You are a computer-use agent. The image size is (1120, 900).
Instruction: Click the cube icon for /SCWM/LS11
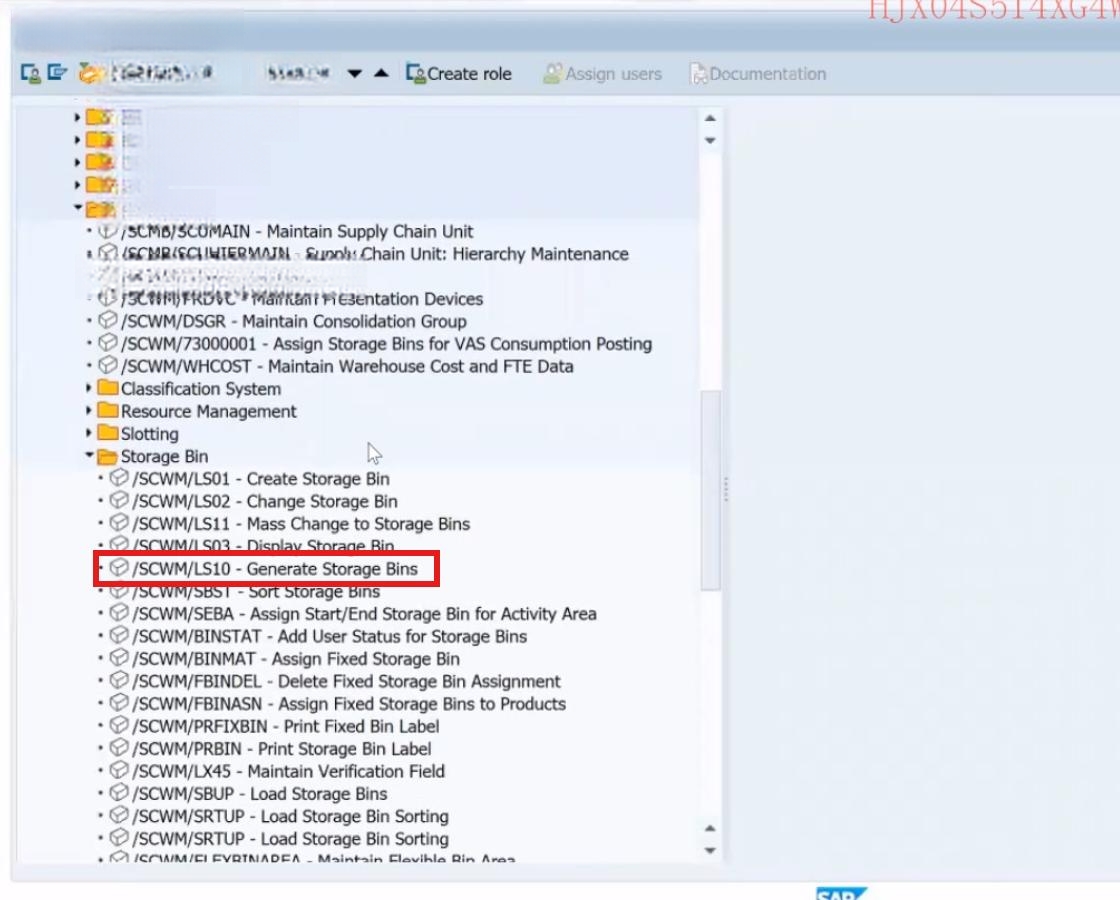[x=119, y=523]
